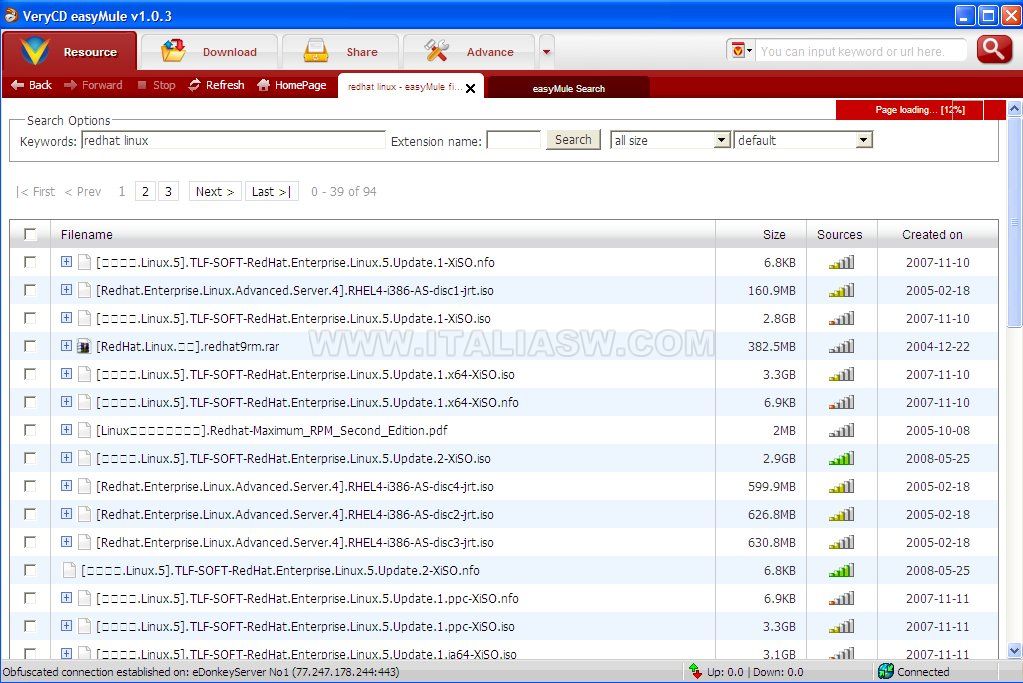Click the Extension name field
This screenshot has width=1023, height=683.
[513, 140]
